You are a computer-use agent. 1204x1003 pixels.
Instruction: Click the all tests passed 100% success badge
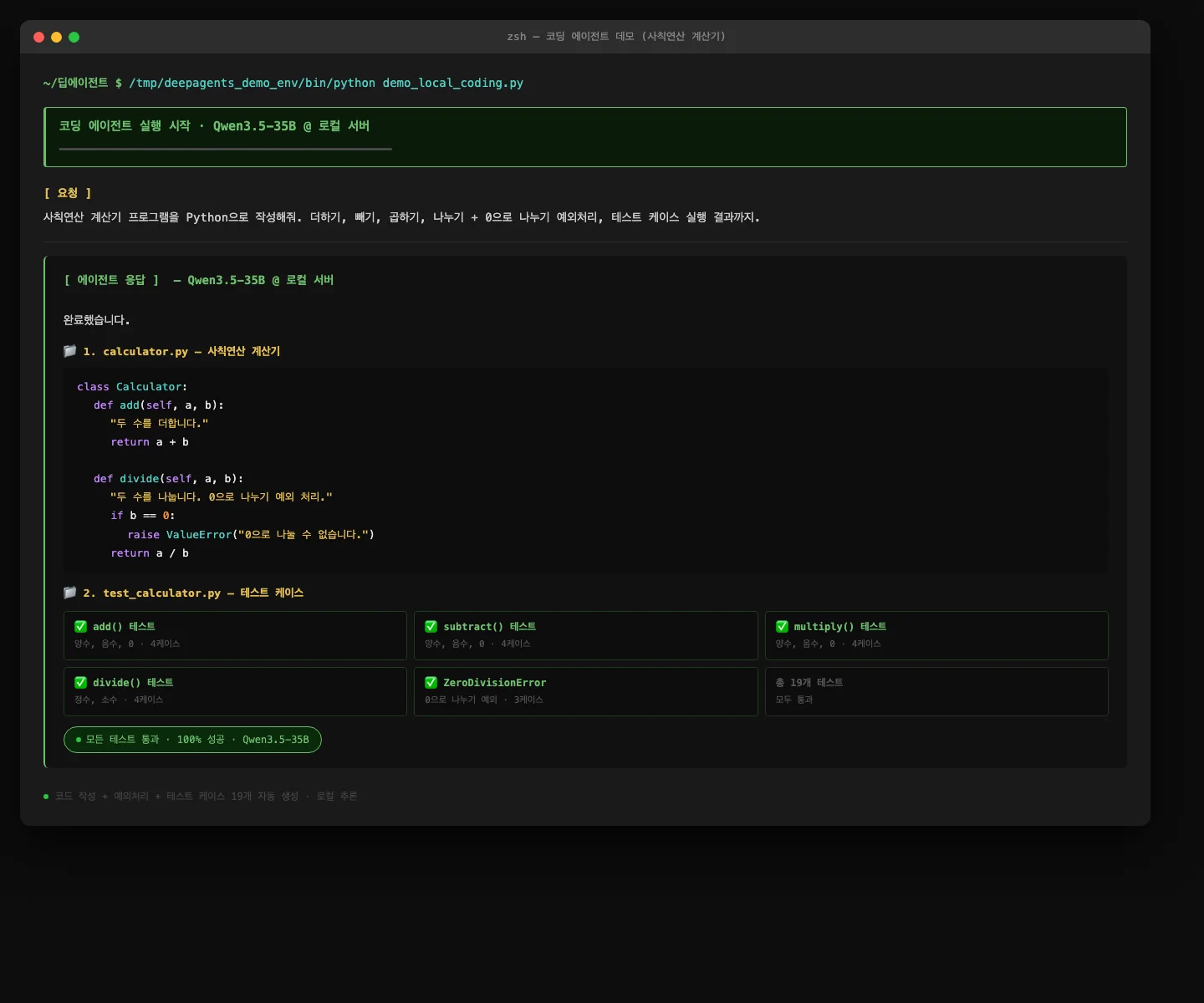pos(192,740)
